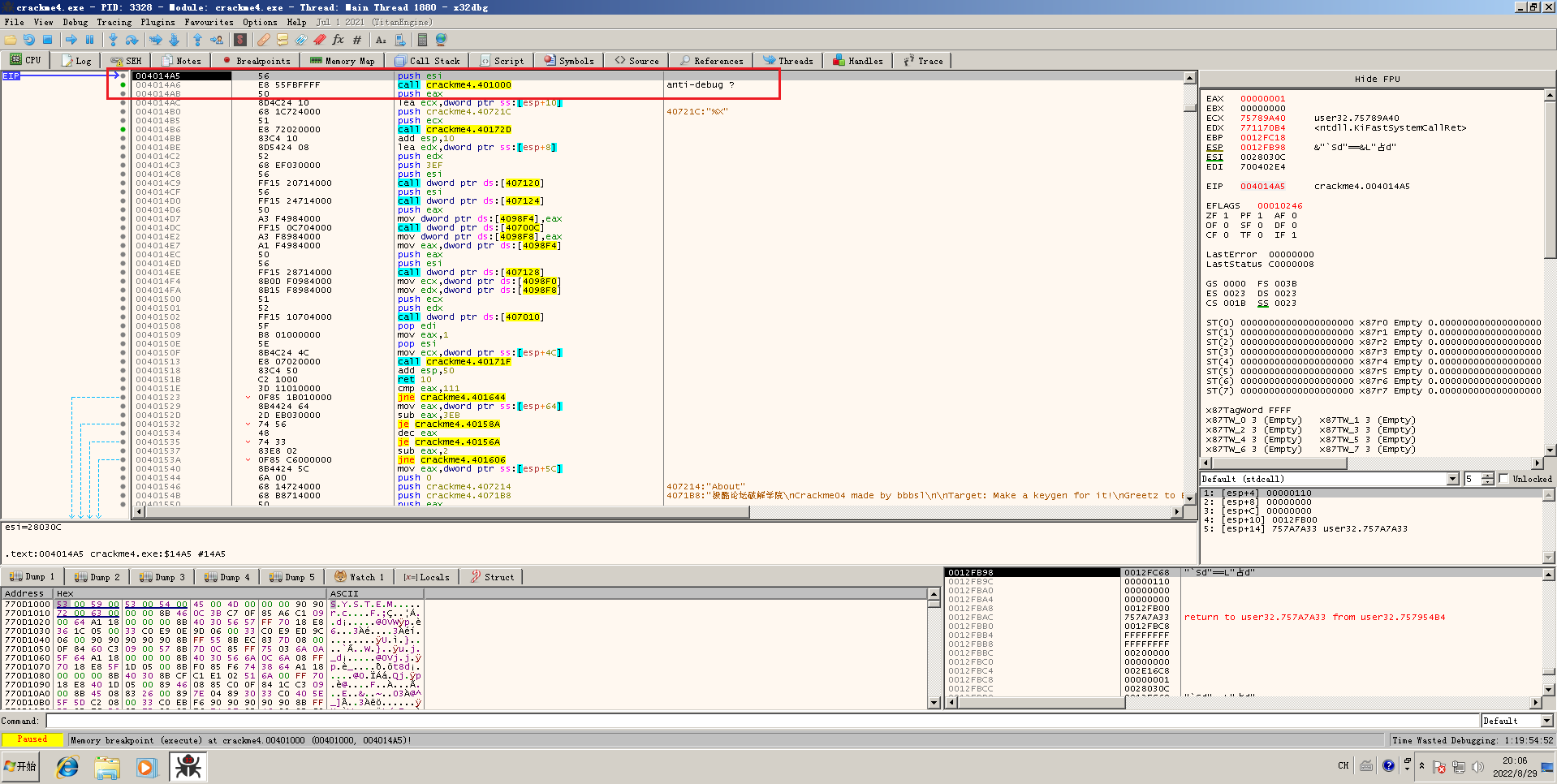This screenshot has height=784, width=1557.
Task: Click the Functions fx toolbar icon
Action: tap(338, 40)
